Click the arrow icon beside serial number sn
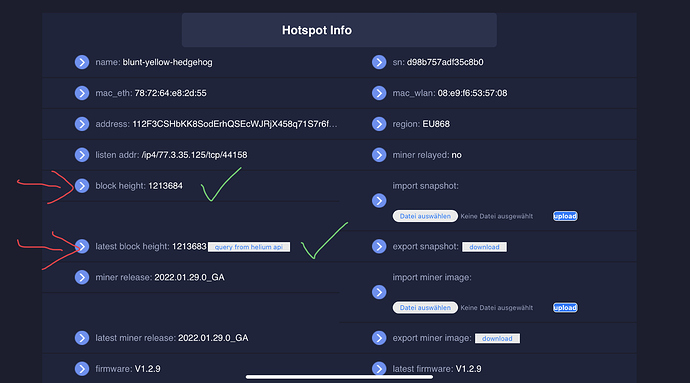The width and height of the screenshot is (690, 383). [x=379, y=62]
